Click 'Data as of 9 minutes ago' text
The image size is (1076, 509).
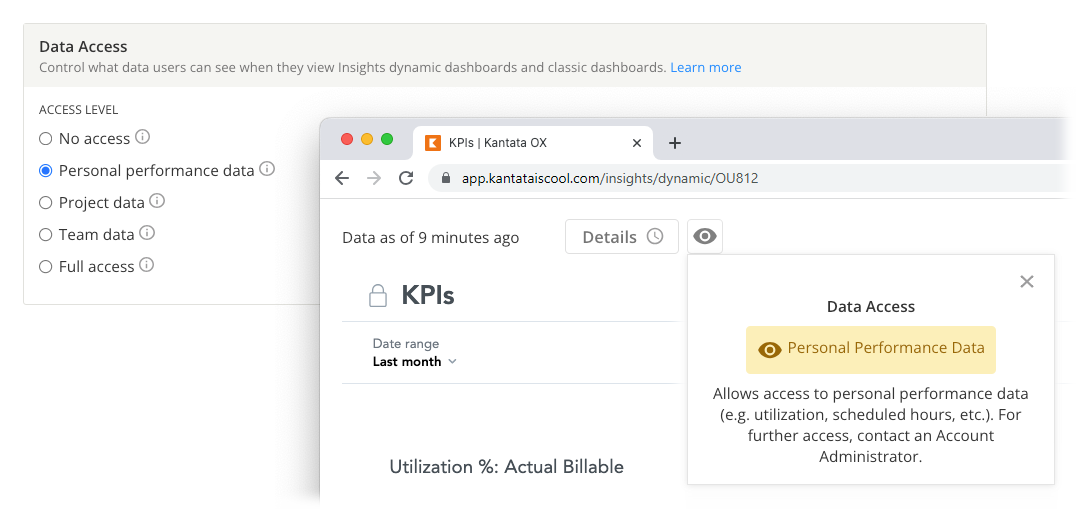tap(431, 238)
